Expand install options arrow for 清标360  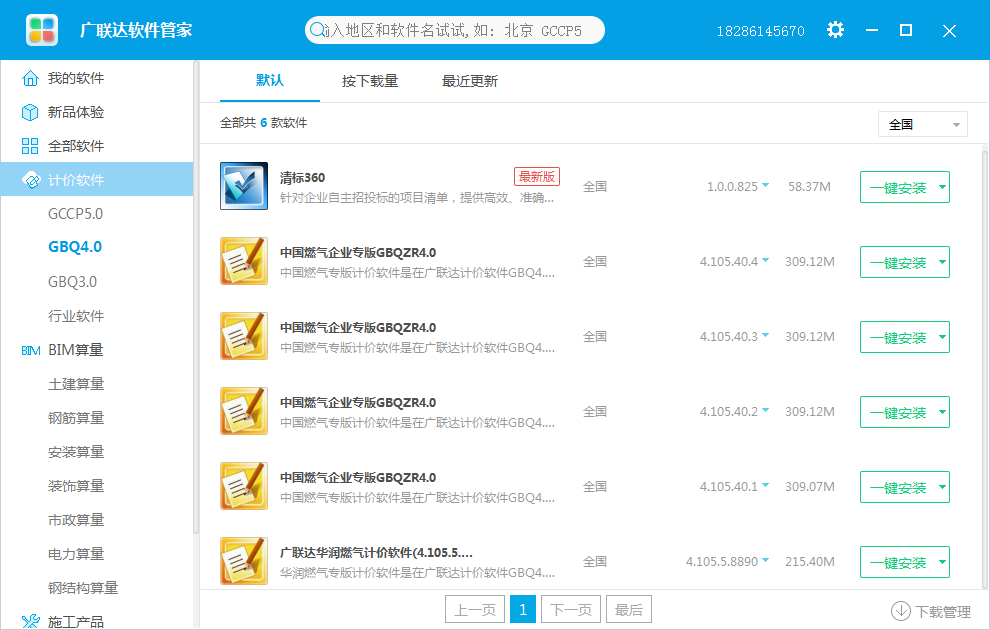pos(942,187)
